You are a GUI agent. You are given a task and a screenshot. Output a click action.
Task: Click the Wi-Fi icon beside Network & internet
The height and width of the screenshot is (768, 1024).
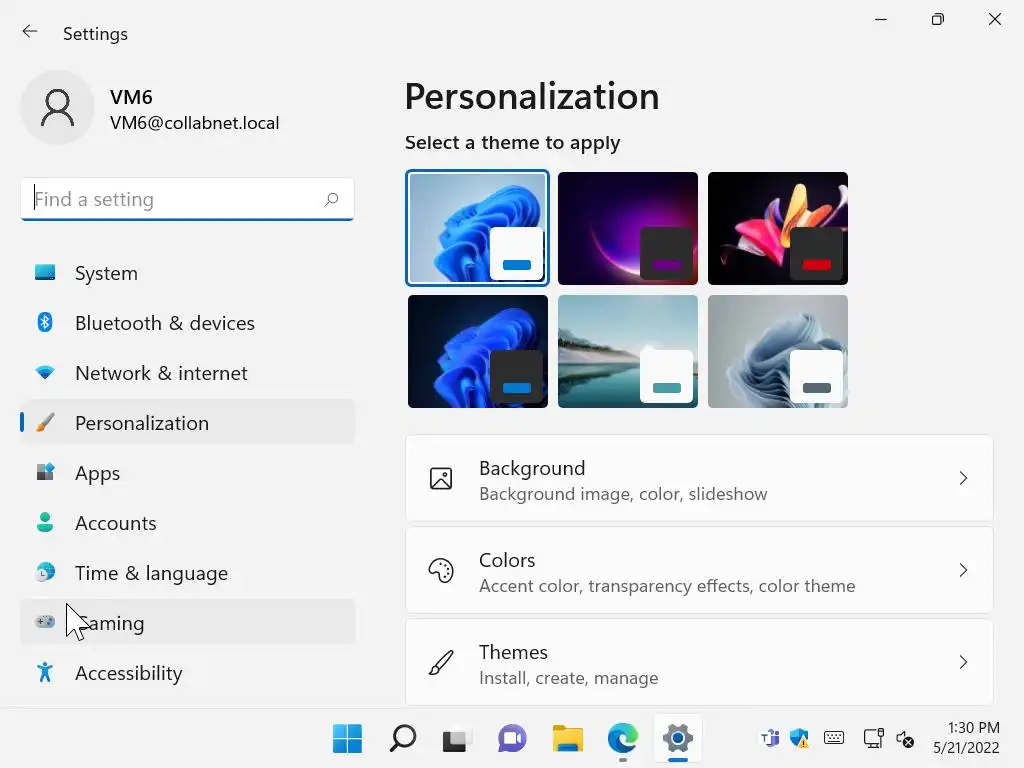click(x=45, y=372)
